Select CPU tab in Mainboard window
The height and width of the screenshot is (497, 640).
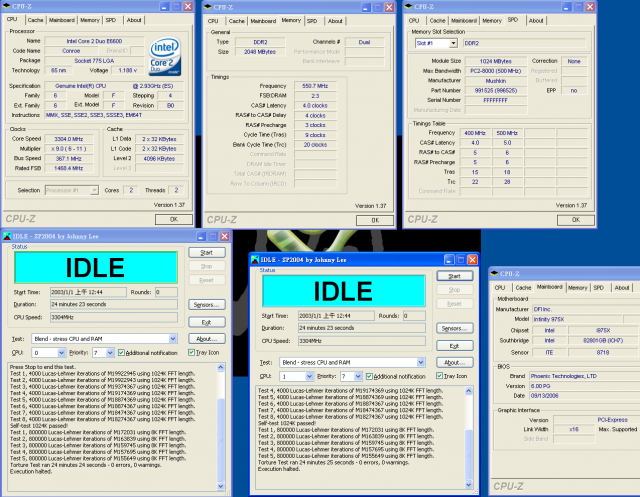(500, 288)
